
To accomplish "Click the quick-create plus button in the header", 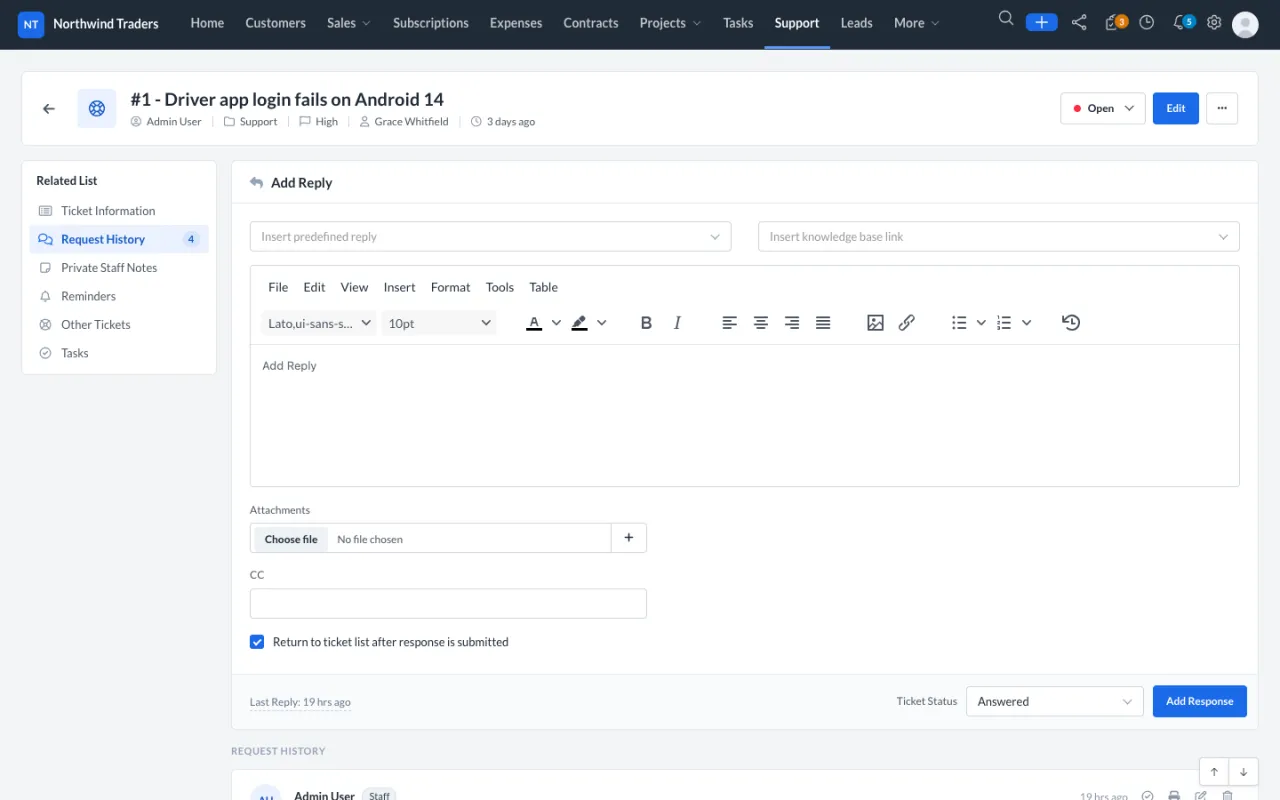I will 1041,22.
